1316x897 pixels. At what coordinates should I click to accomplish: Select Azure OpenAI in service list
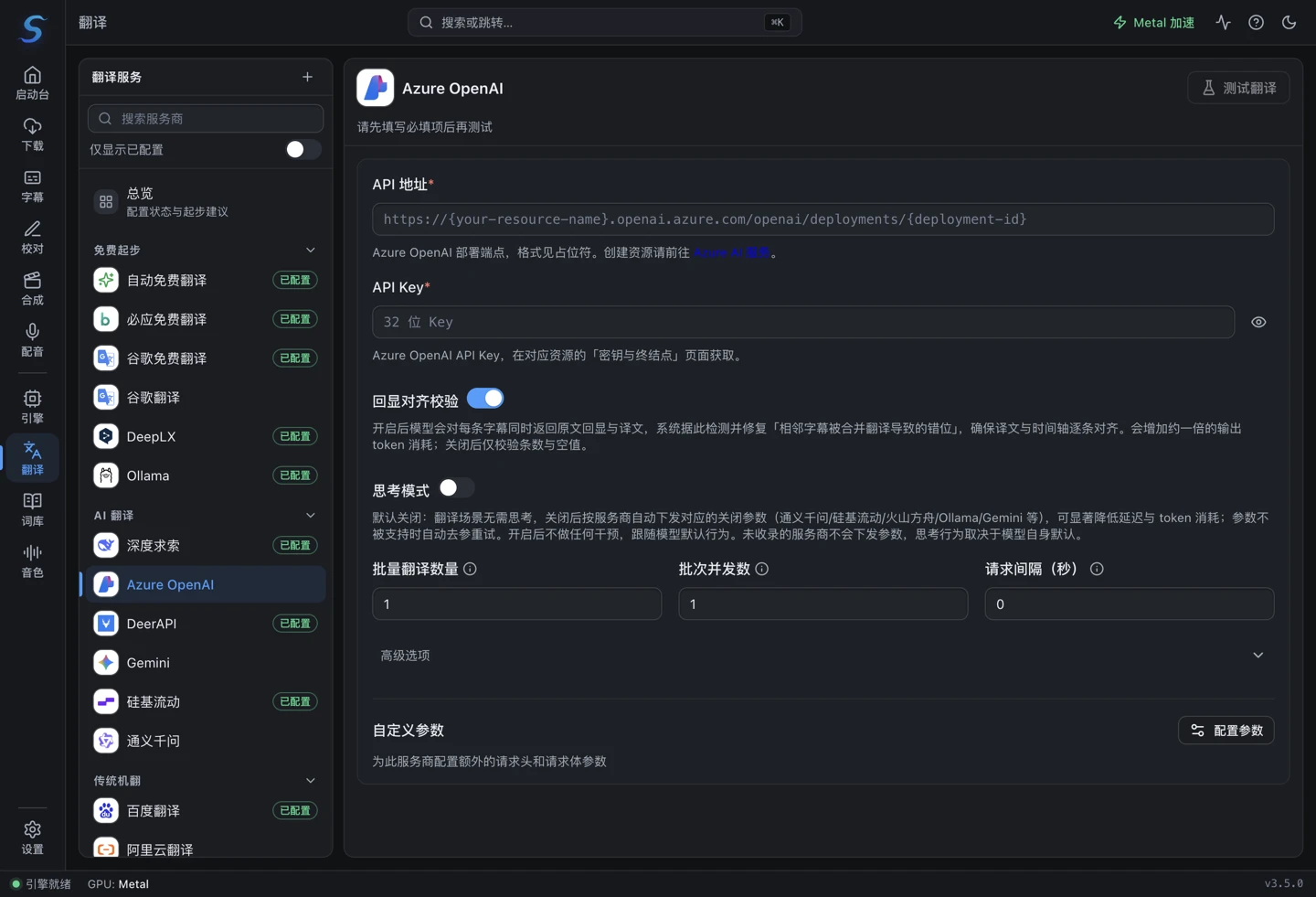point(204,584)
